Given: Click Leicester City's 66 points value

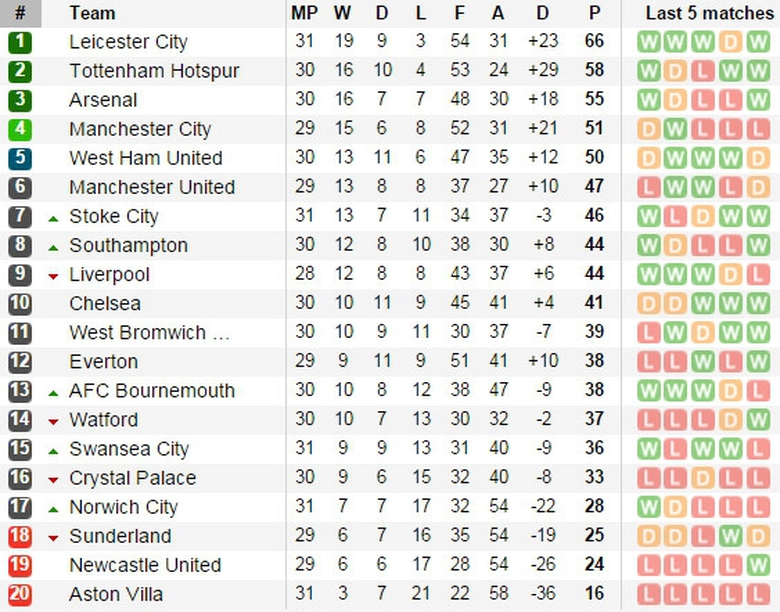Looking at the screenshot, I should (595, 43).
